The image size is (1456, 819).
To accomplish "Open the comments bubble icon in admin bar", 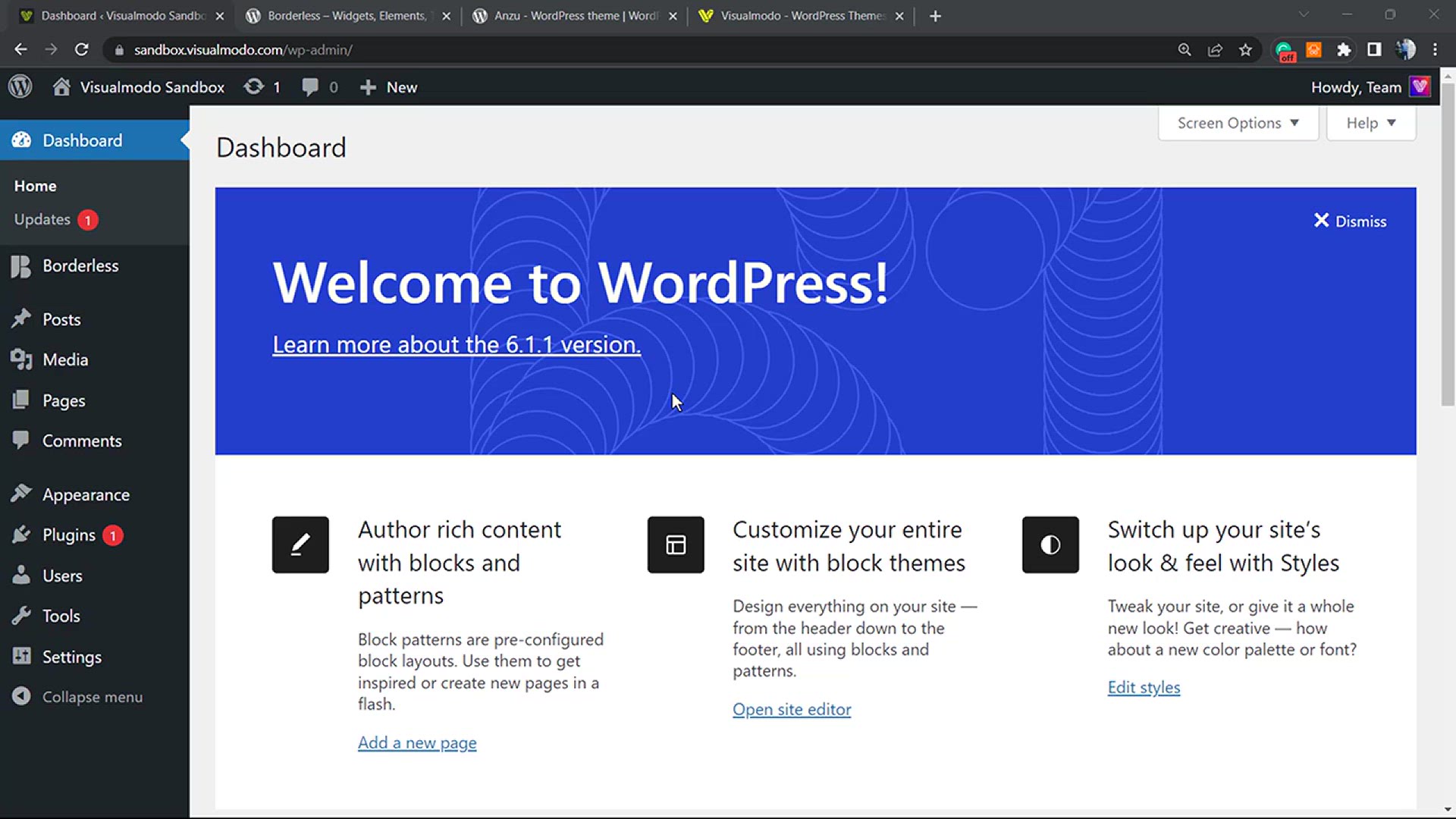I will pos(309,87).
